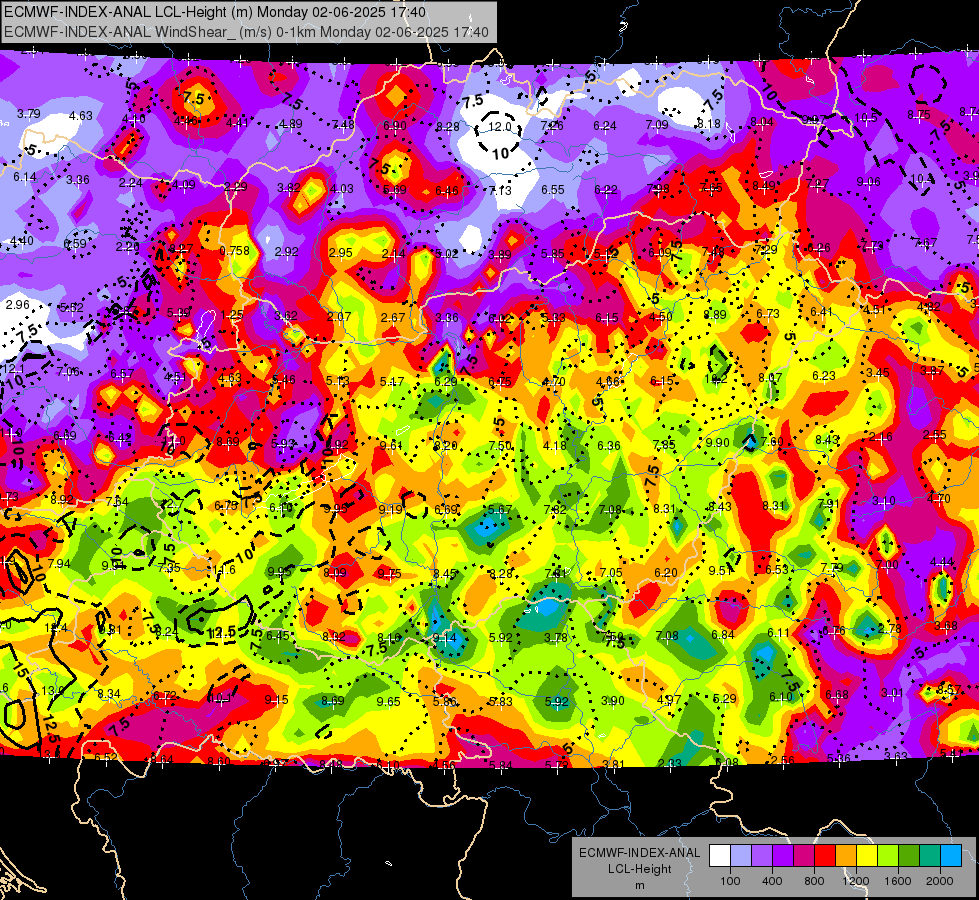The width and height of the screenshot is (979, 900).
Task: Click the 9.14 value on map
Action: click(x=445, y=638)
